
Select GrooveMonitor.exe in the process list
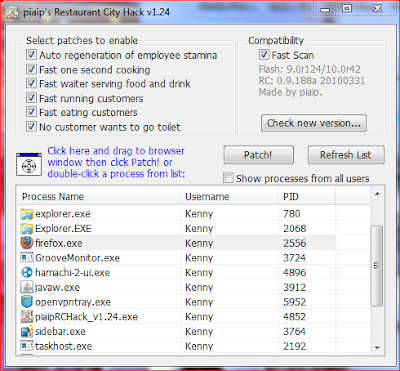(x=77, y=258)
